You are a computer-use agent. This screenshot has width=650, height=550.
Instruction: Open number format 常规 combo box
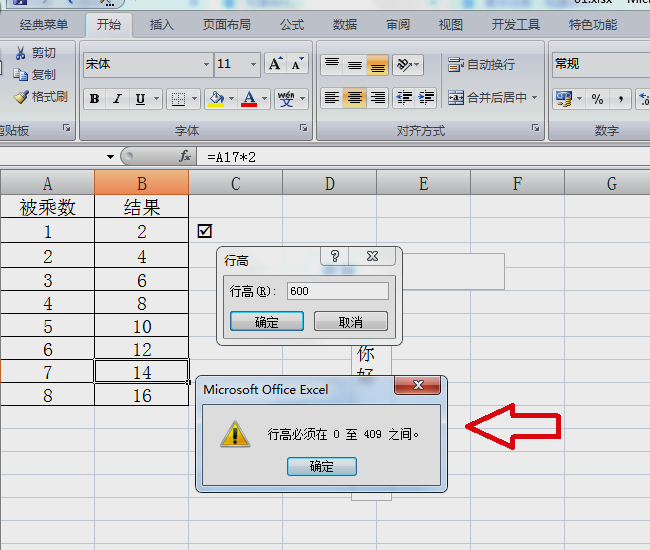pos(601,64)
